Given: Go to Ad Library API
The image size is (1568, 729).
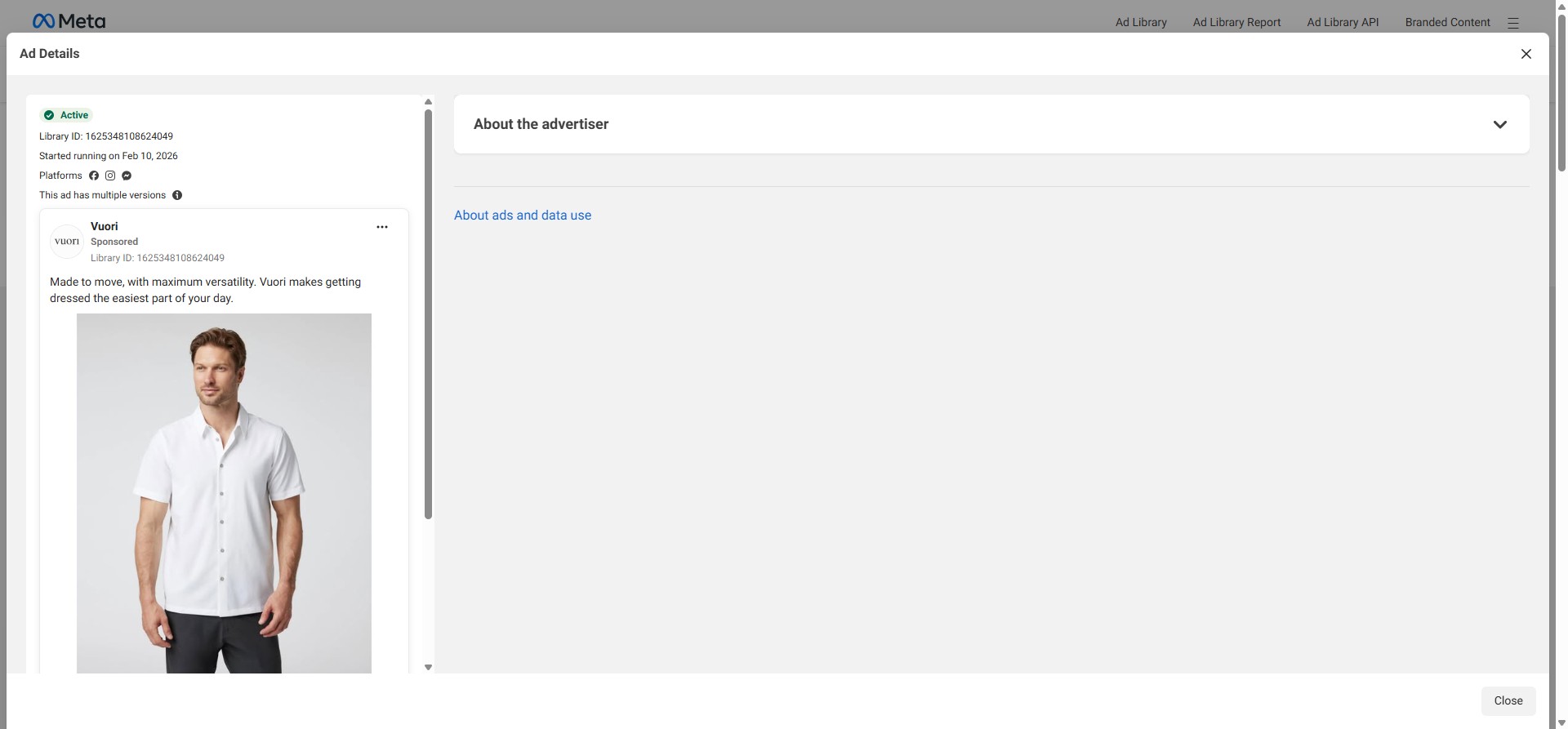Looking at the screenshot, I should (1343, 22).
